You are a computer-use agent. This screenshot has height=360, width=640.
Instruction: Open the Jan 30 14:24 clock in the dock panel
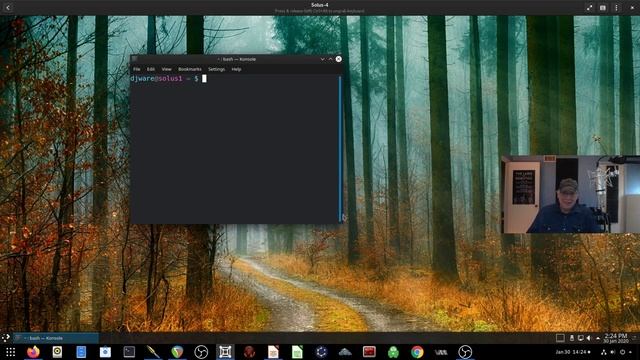572,352
